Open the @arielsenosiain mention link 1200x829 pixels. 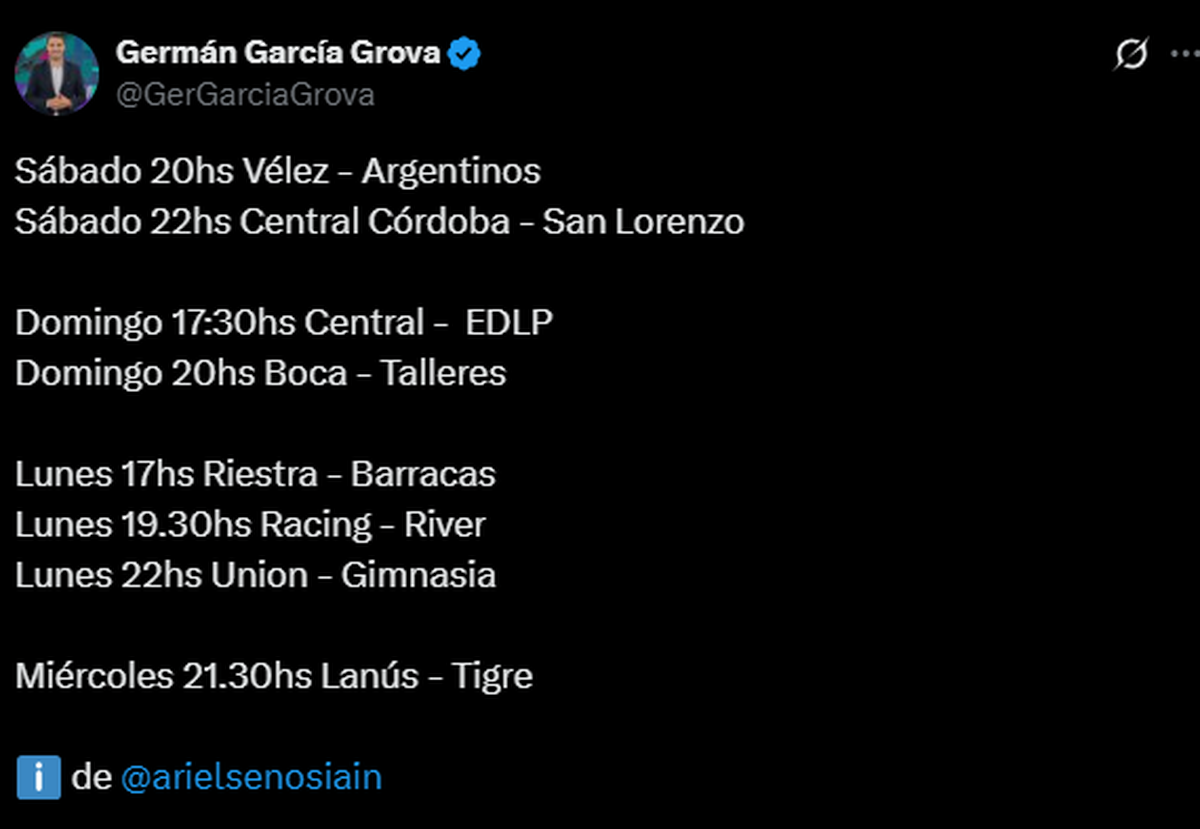[251, 778]
